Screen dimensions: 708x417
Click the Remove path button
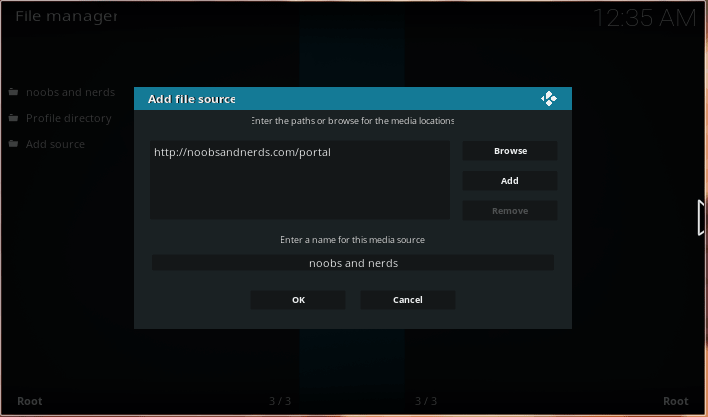[x=510, y=211]
